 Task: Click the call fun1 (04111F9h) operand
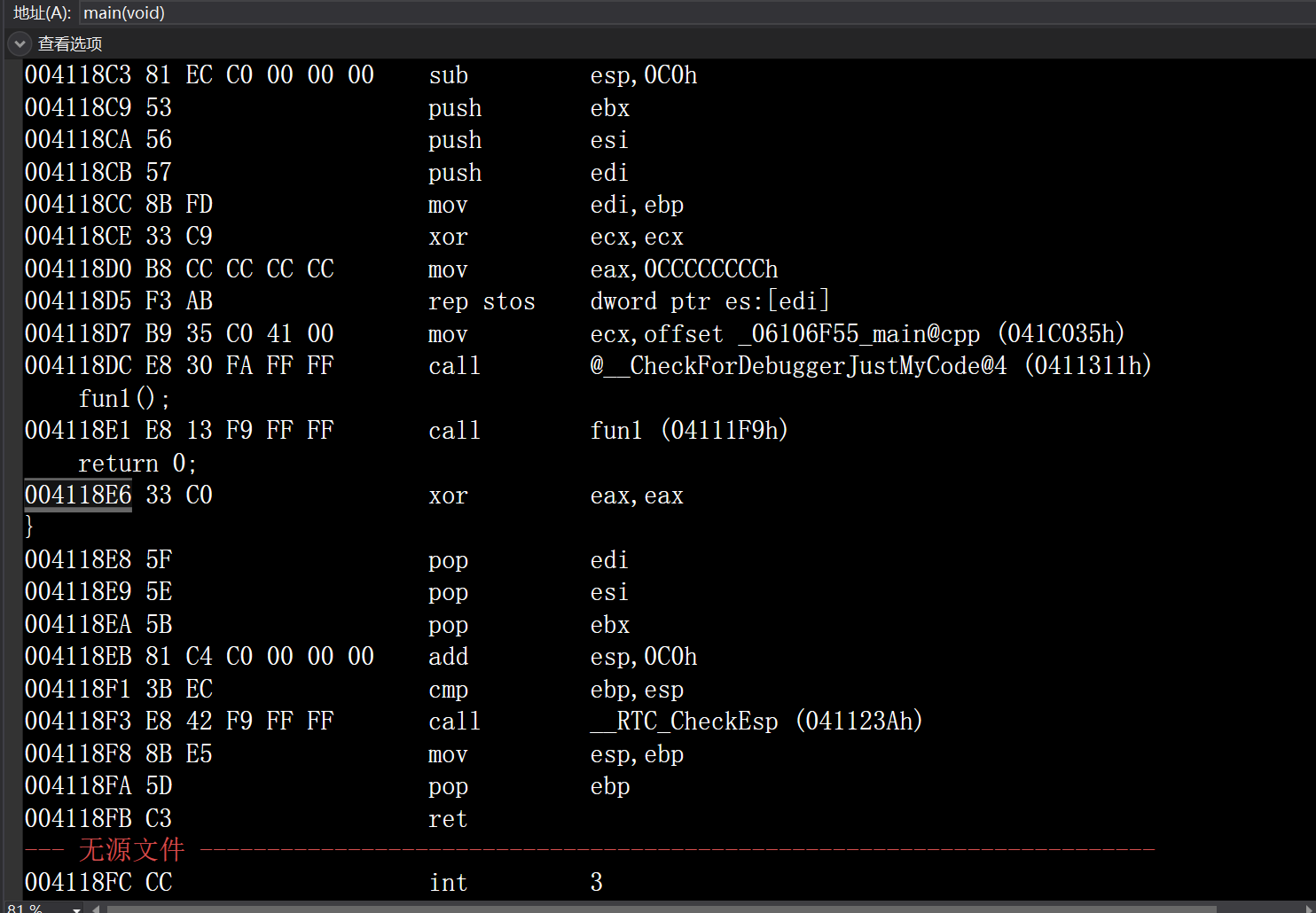[689, 431]
